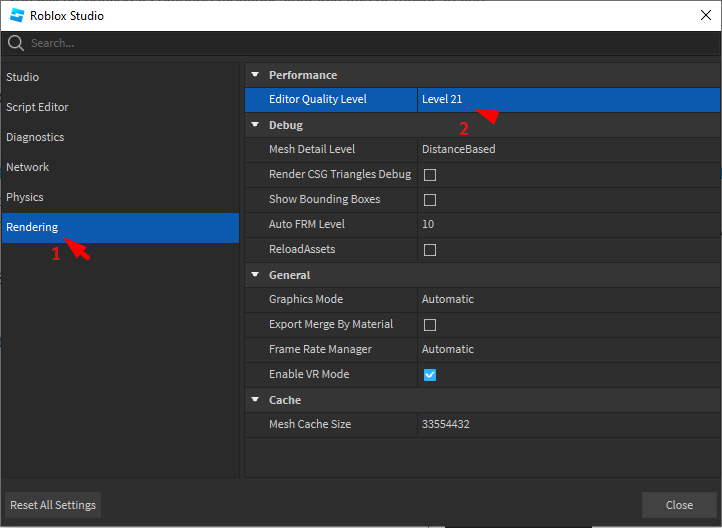The image size is (722, 528).
Task: Click the General section header text
Action: tap(290, 275)
